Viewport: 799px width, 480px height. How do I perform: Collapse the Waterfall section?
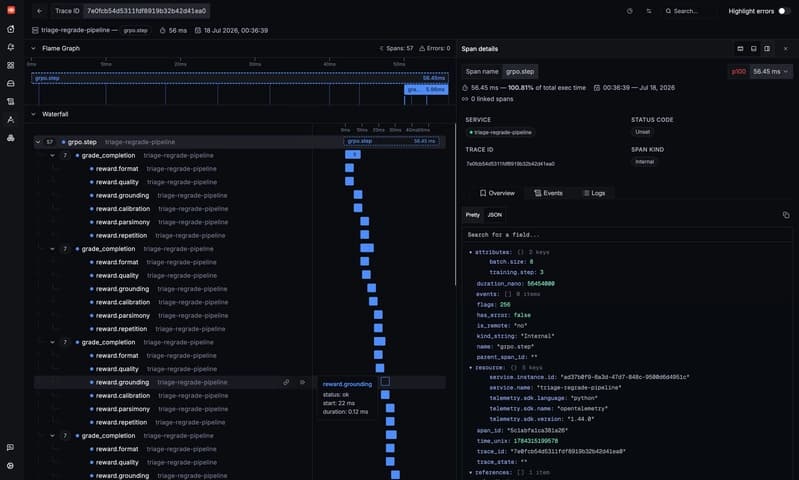click(x=33, y=114)
